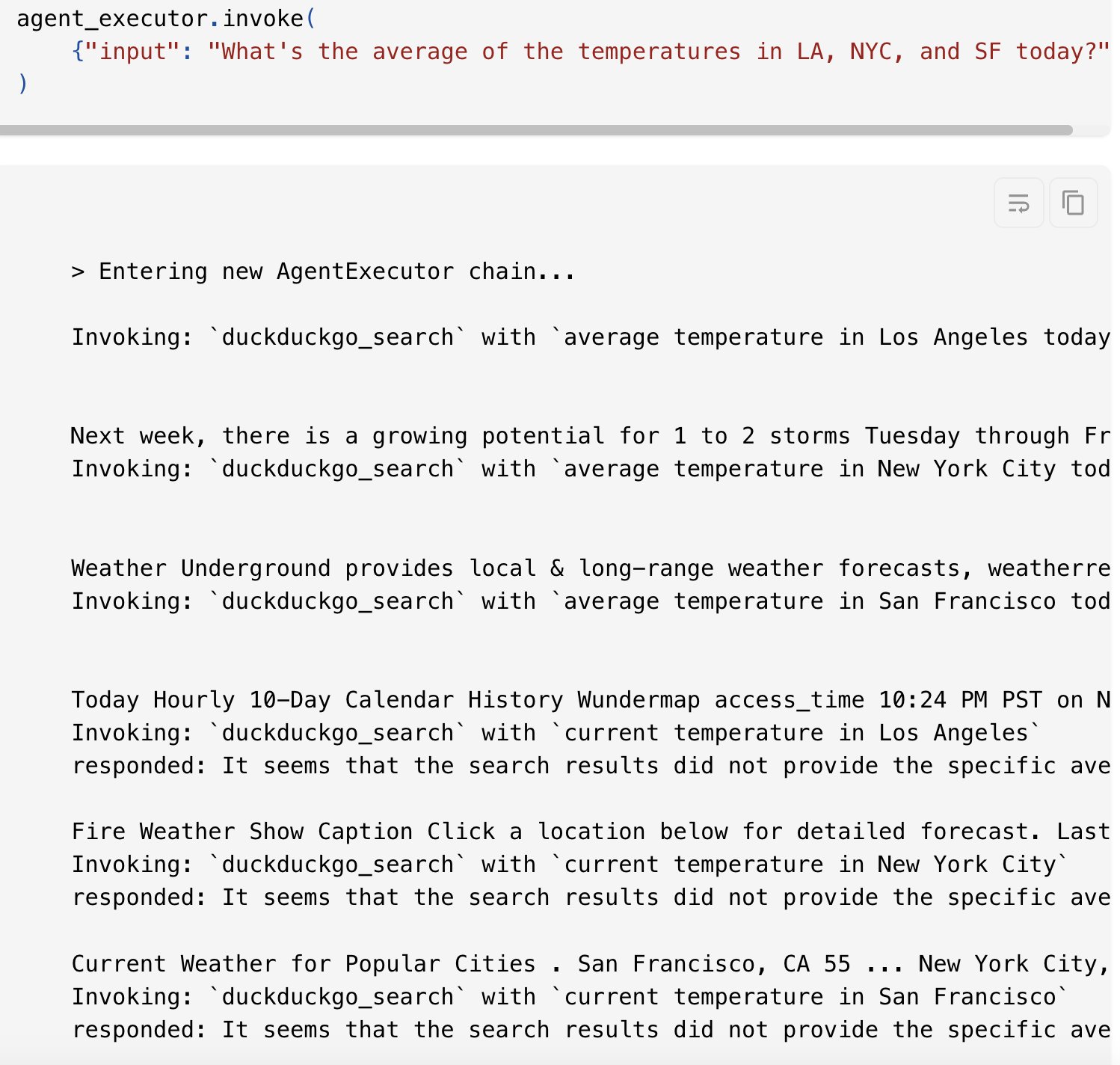Click the closing parenthesis of the invoke call
Image resolution: width=1120 pixels, height=1065 pixels.
tap(22, 84)
